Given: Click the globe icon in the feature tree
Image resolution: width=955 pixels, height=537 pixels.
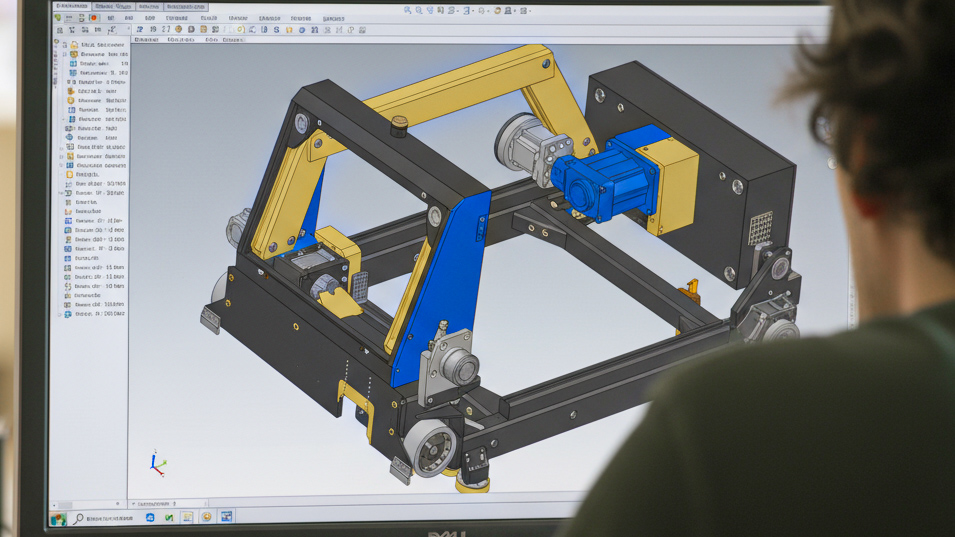Looking at the screenshot, I should click(x=69, y=138).
